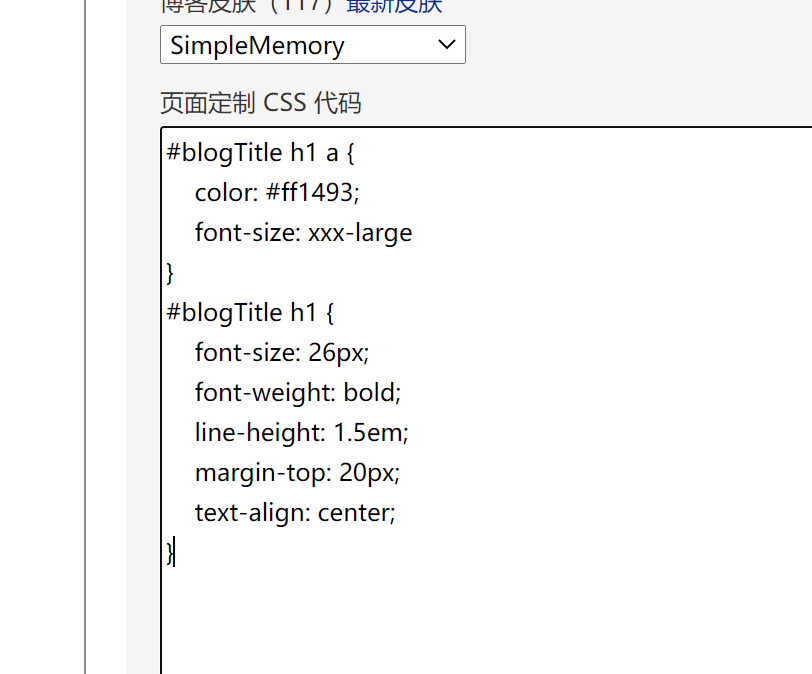Place cursor on 'line-height: 1.5em;' line
Screen dimensions: 812x674
pos(301,433)
